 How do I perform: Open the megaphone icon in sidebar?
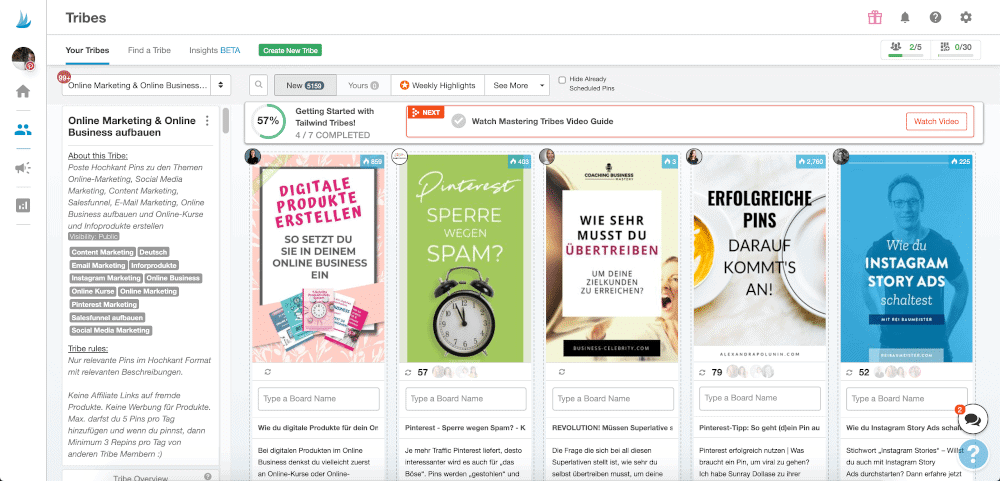tap(23, 167)
